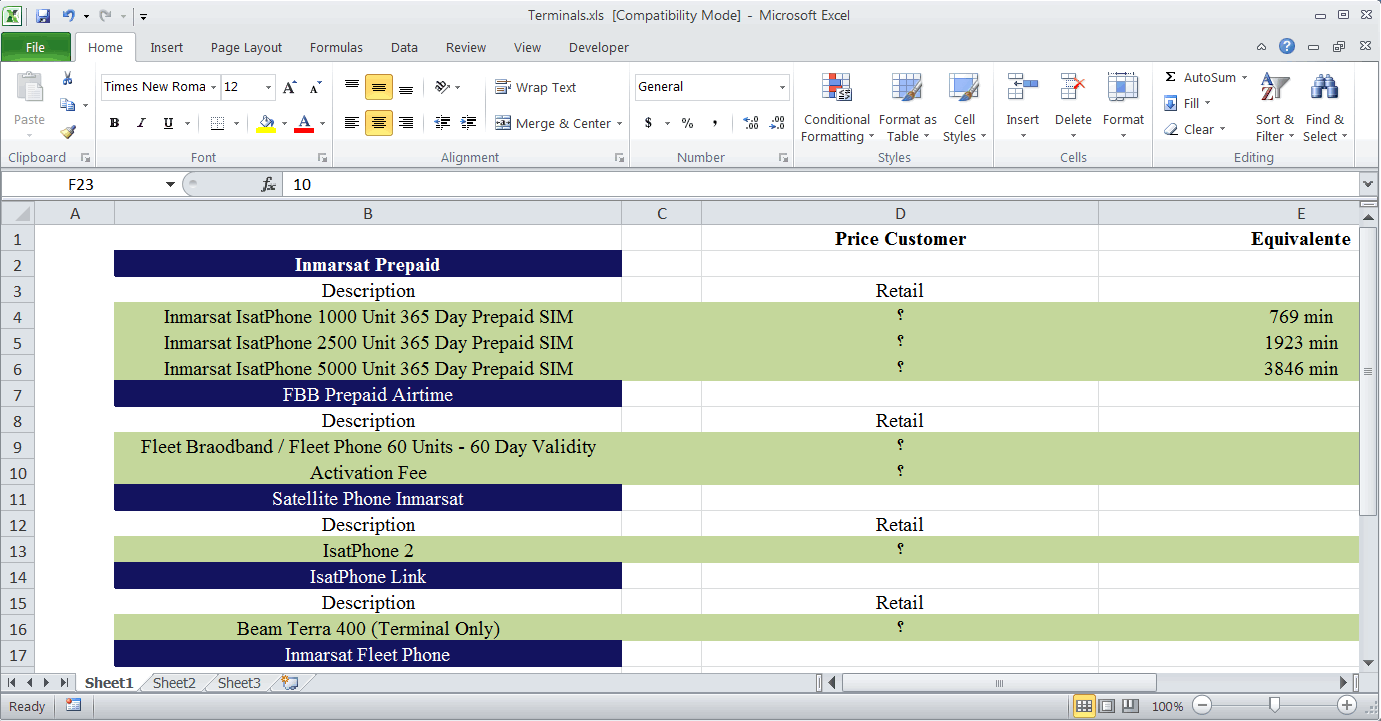Open the Sheet2 worksheet tab
This screenshot has width=1381, height=721.
(x=174, y=683)
